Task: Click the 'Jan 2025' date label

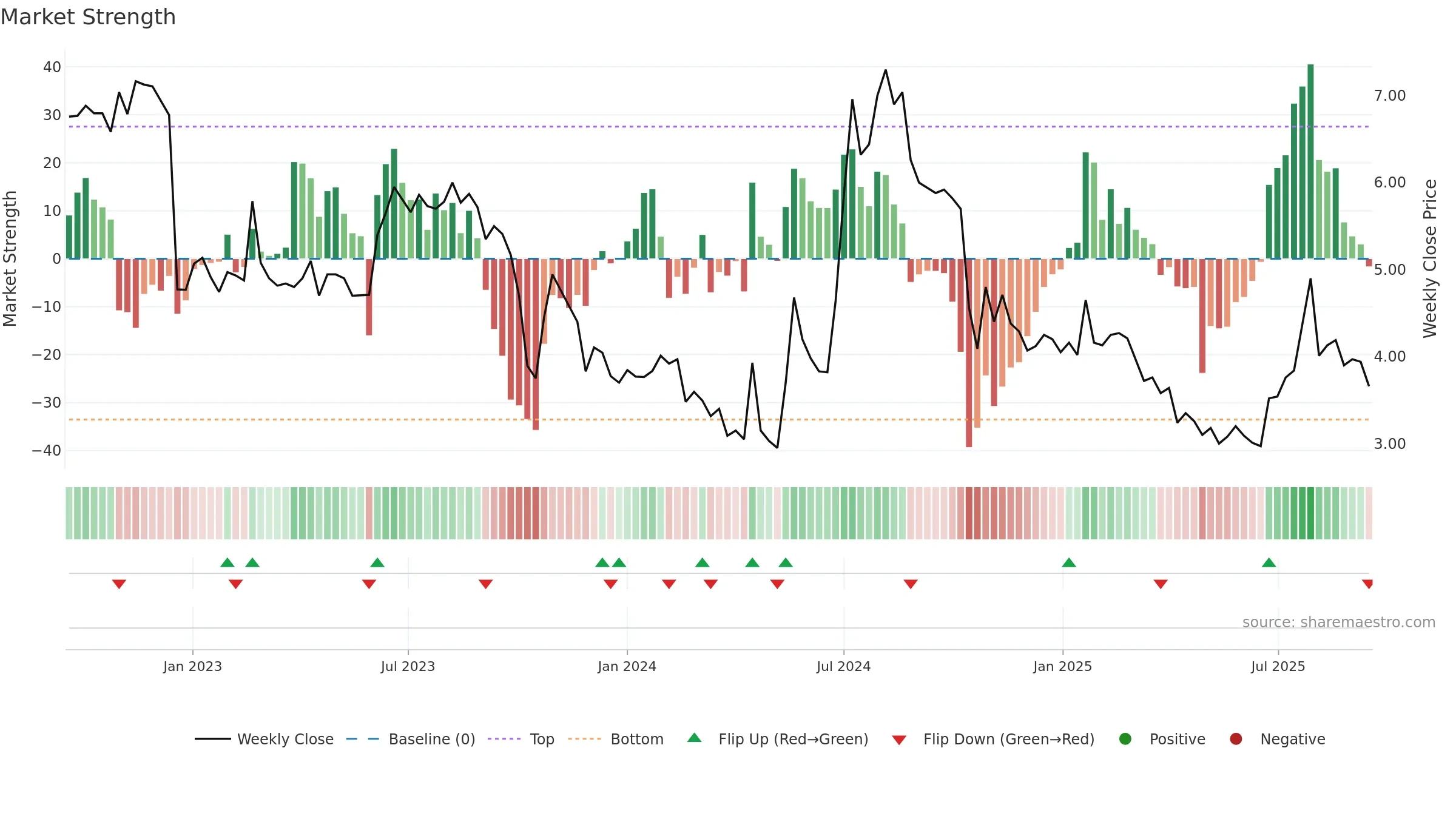Action: (x=1062, y=666)
